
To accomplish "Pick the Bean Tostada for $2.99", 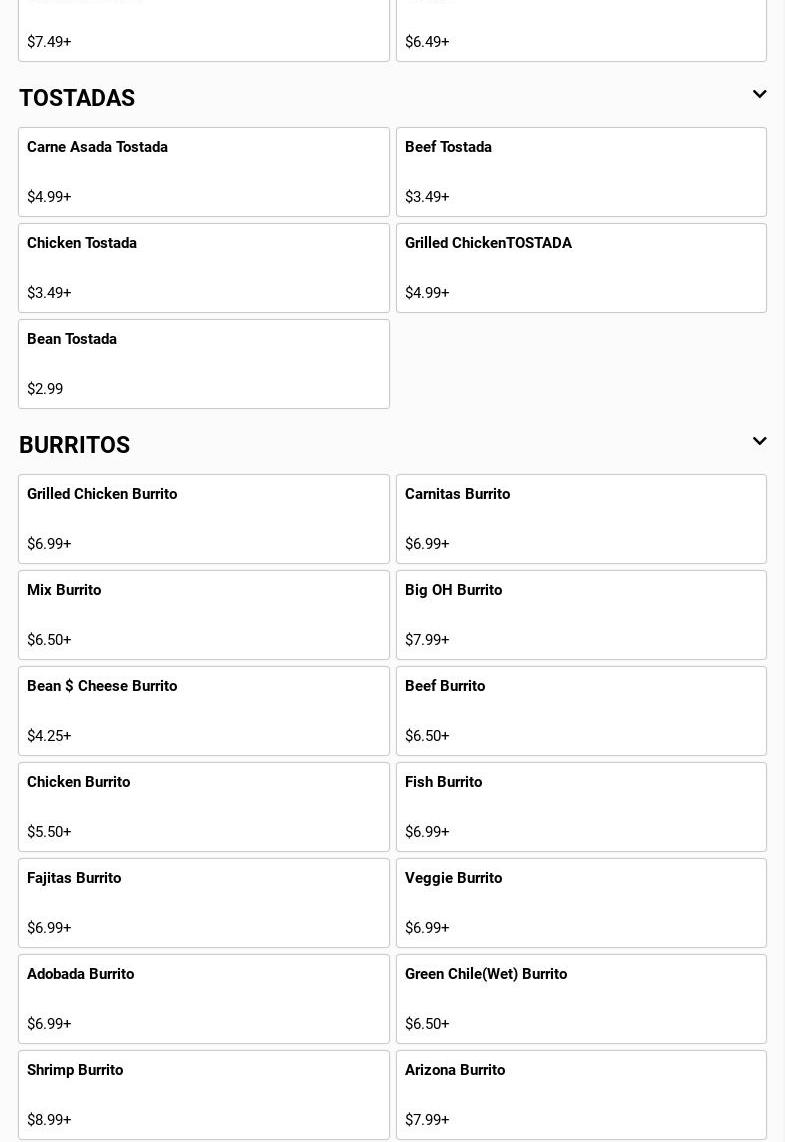I will coord(203,364).
